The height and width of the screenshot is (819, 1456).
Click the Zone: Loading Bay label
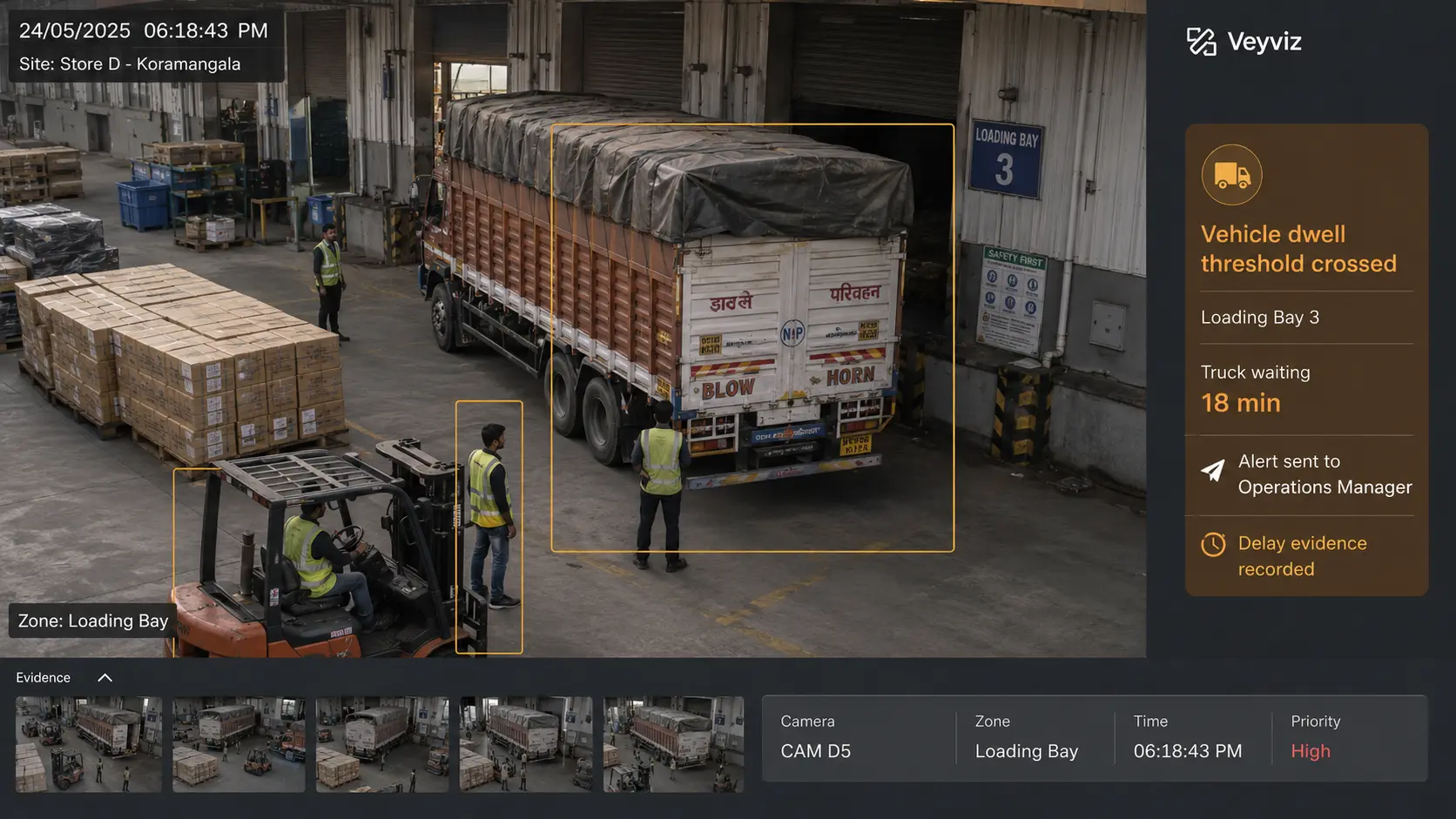(x=92, y=621)
